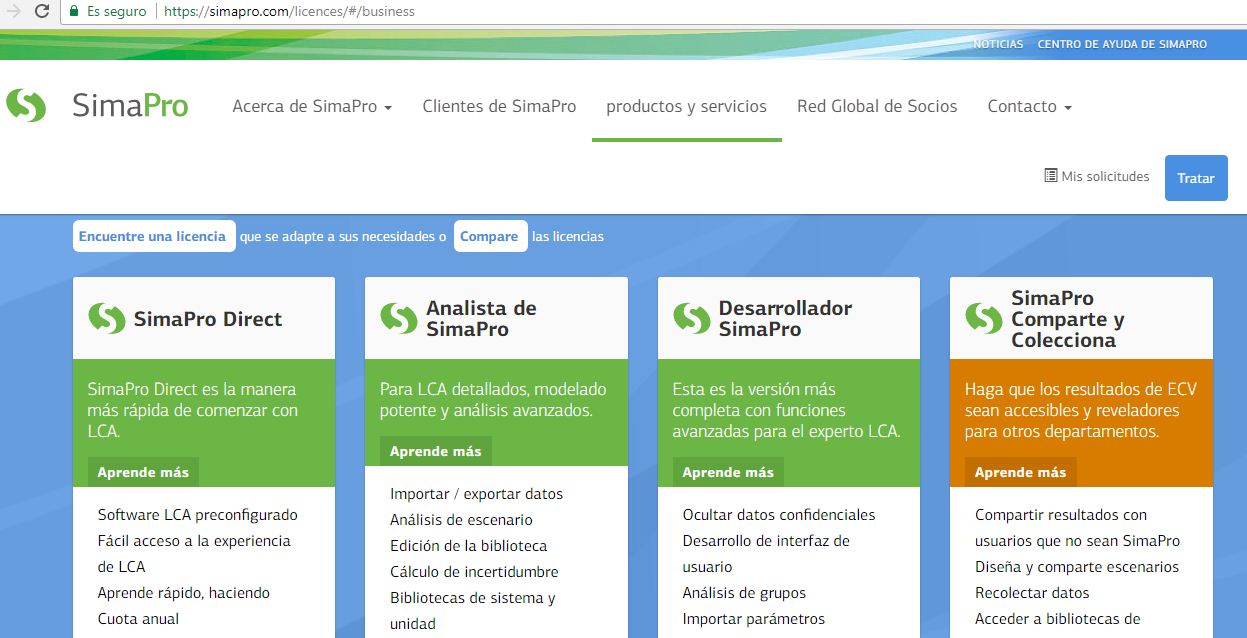Select the productos y servicios menu item
Screen dimensions: 1247x638
686,106
